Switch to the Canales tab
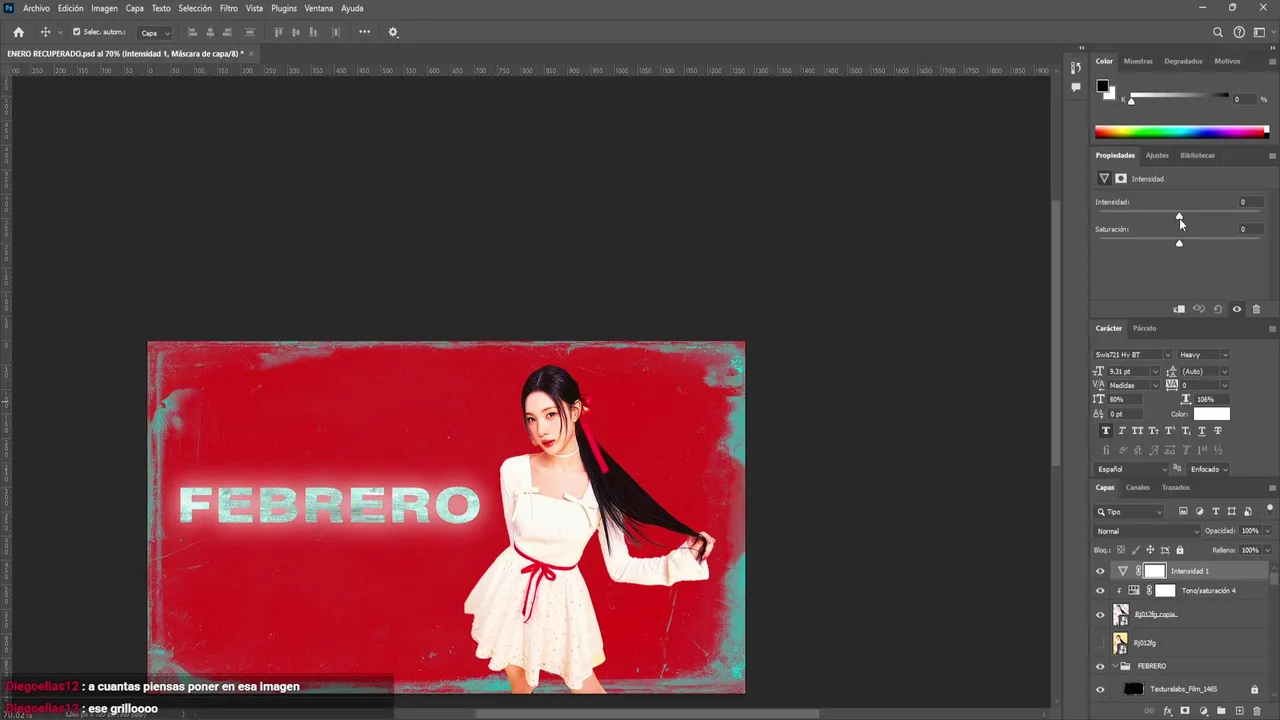This screenshot has height=720, width=1280. click(x=1138, y=488)
